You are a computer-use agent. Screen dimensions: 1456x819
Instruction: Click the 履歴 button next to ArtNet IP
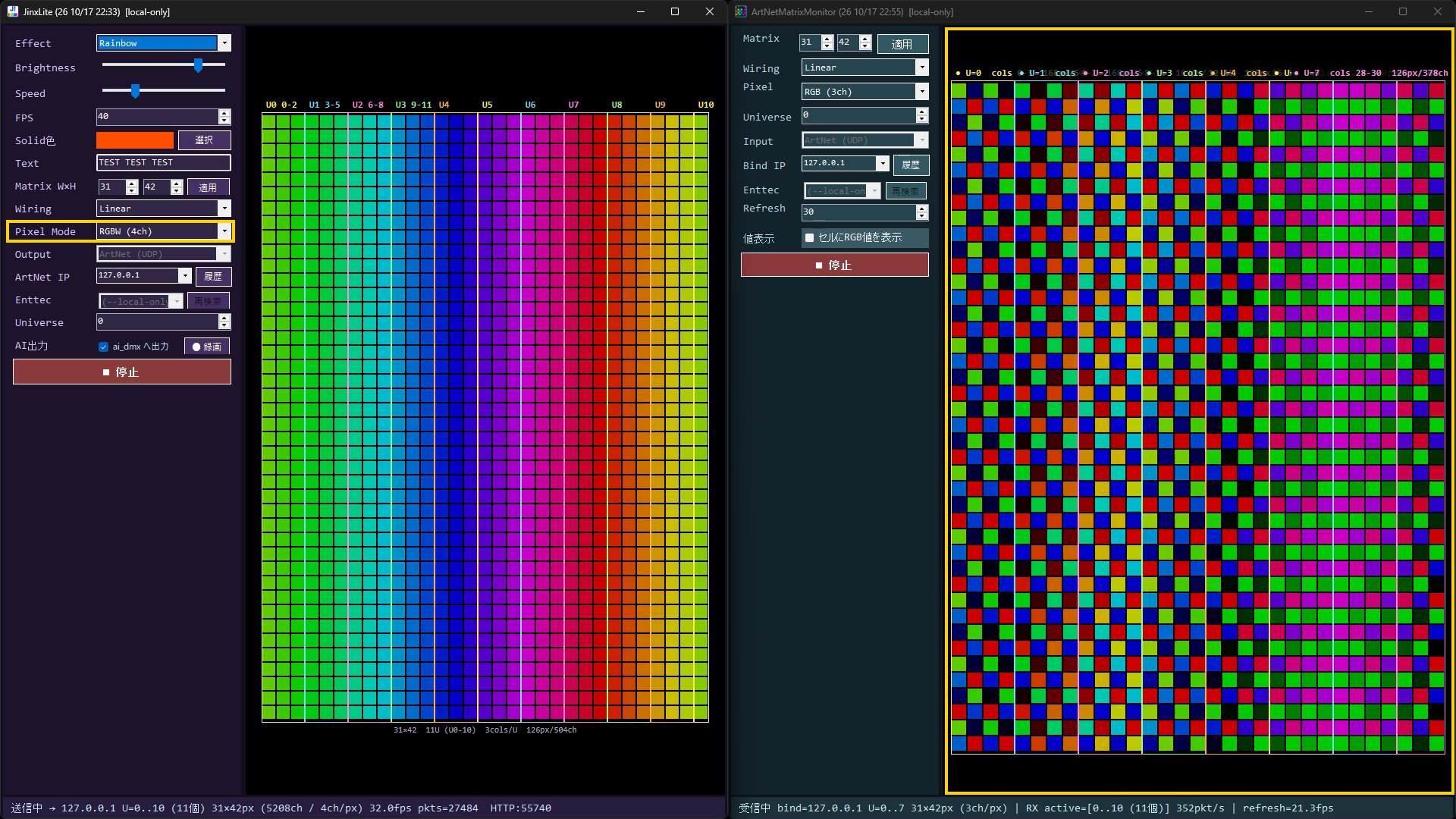click(x=213, y=277)
